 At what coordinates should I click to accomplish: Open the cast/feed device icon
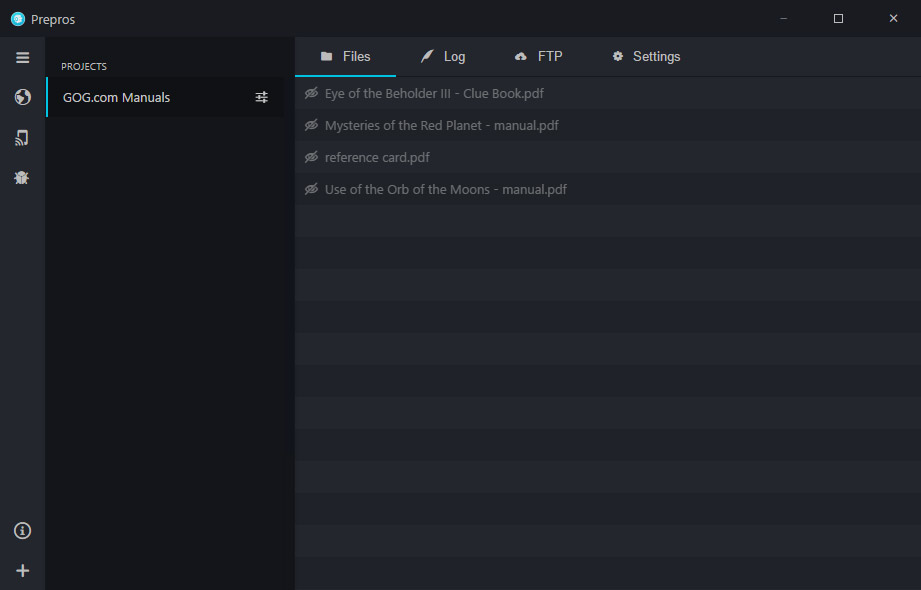(x=22, y=138)
